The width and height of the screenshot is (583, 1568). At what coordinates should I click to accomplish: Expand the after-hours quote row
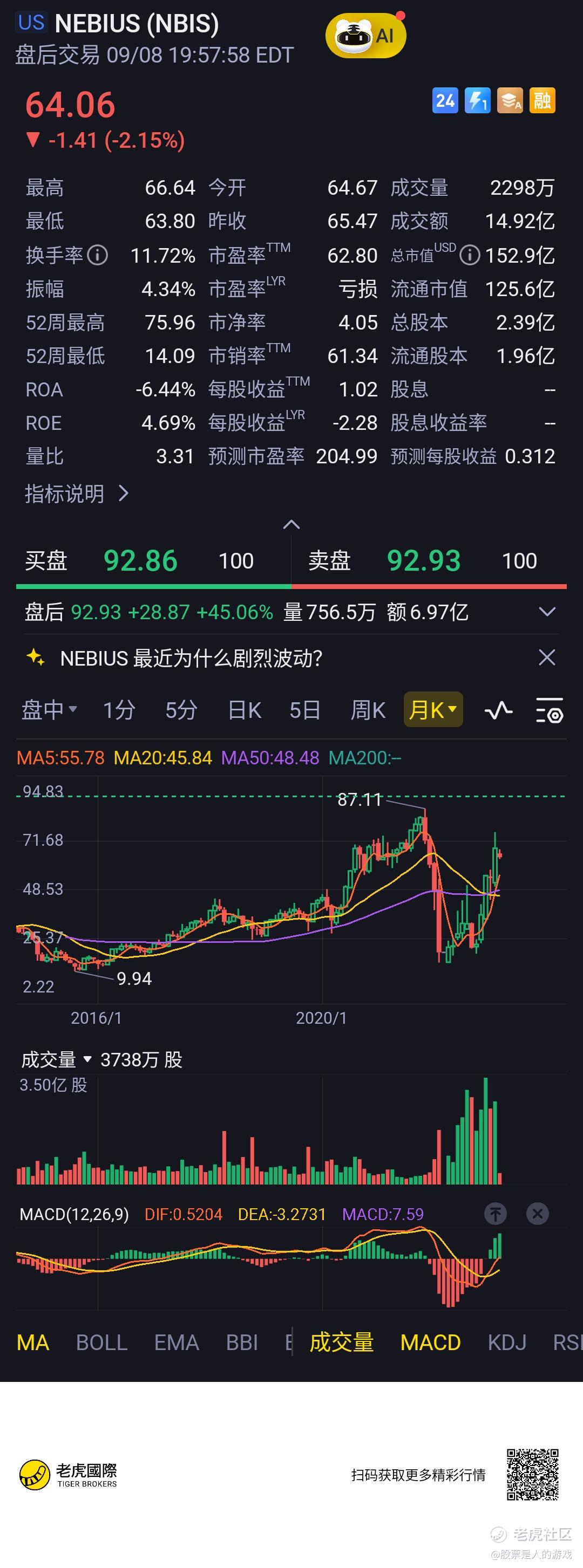(x=547, y=612)
